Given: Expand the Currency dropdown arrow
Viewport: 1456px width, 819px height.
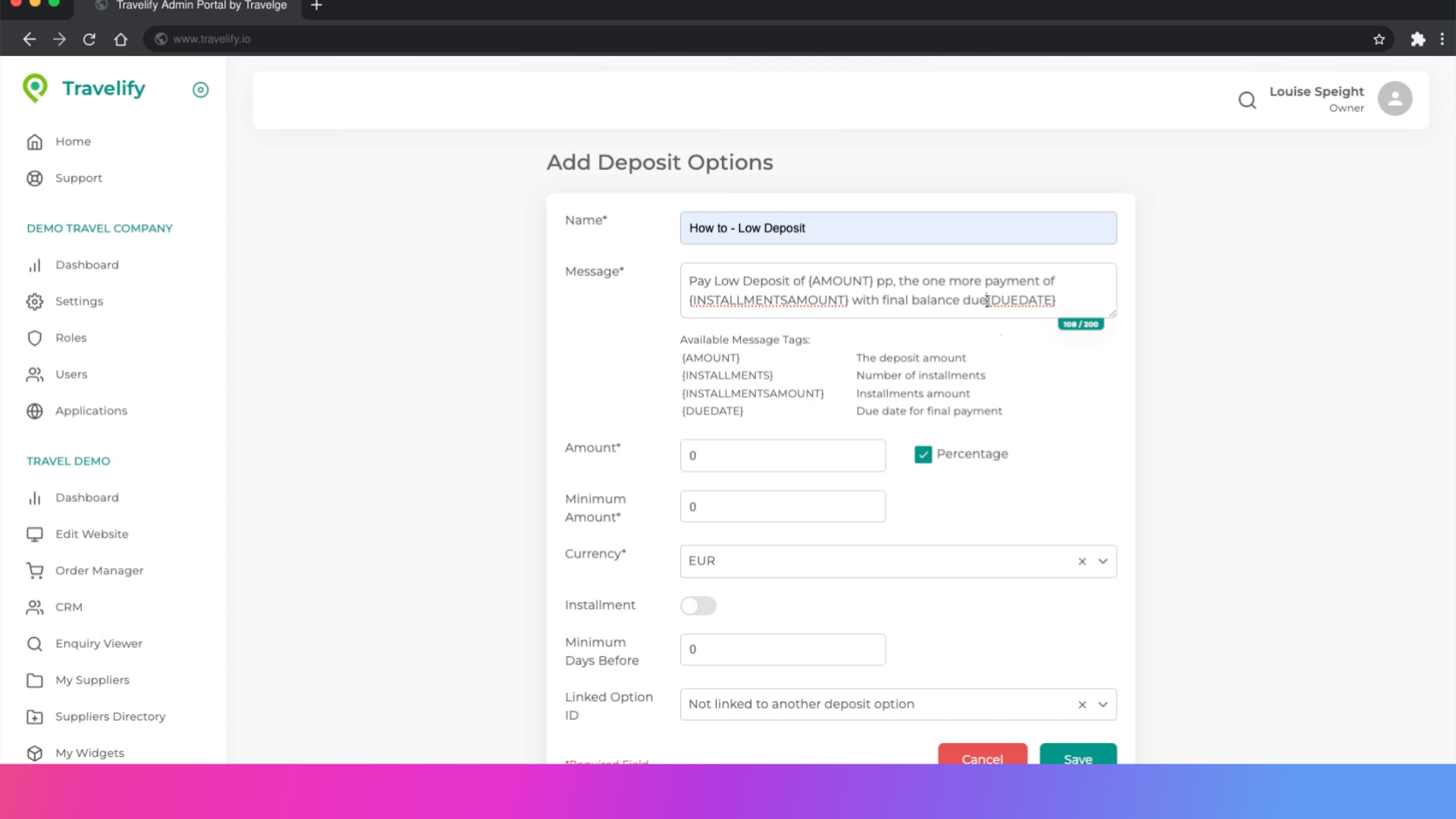Looking at the screenshot, I should [1103, 561].
